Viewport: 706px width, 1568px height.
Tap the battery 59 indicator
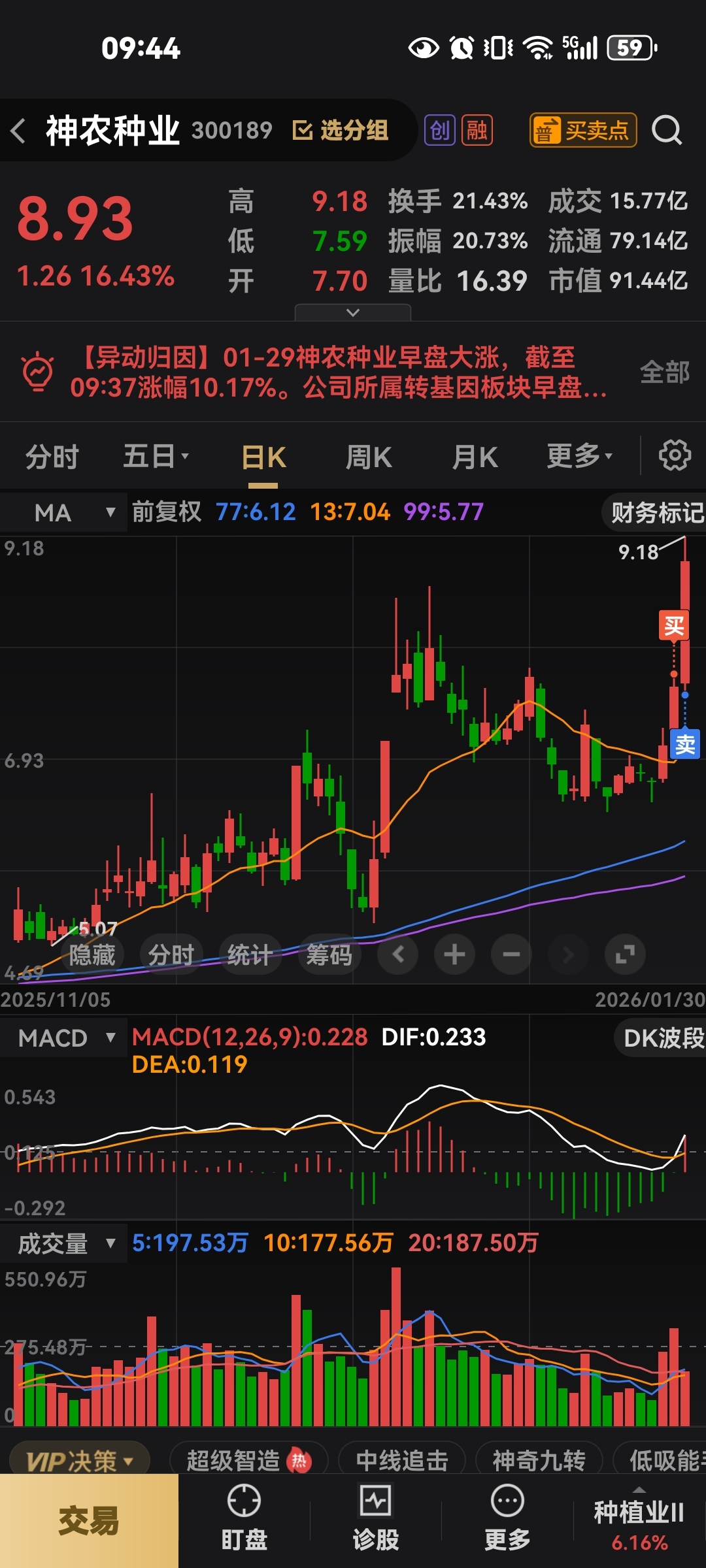coord(632,48)
